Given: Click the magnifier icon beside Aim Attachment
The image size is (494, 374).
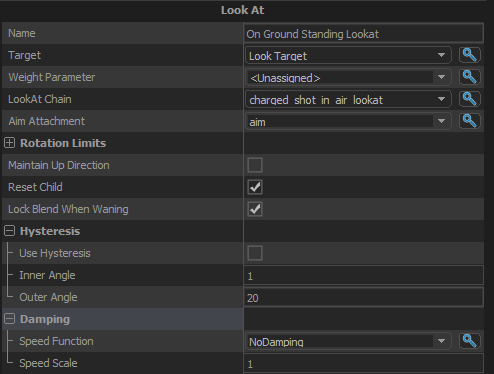Looking at the screenshot, I should click(470, 121).
